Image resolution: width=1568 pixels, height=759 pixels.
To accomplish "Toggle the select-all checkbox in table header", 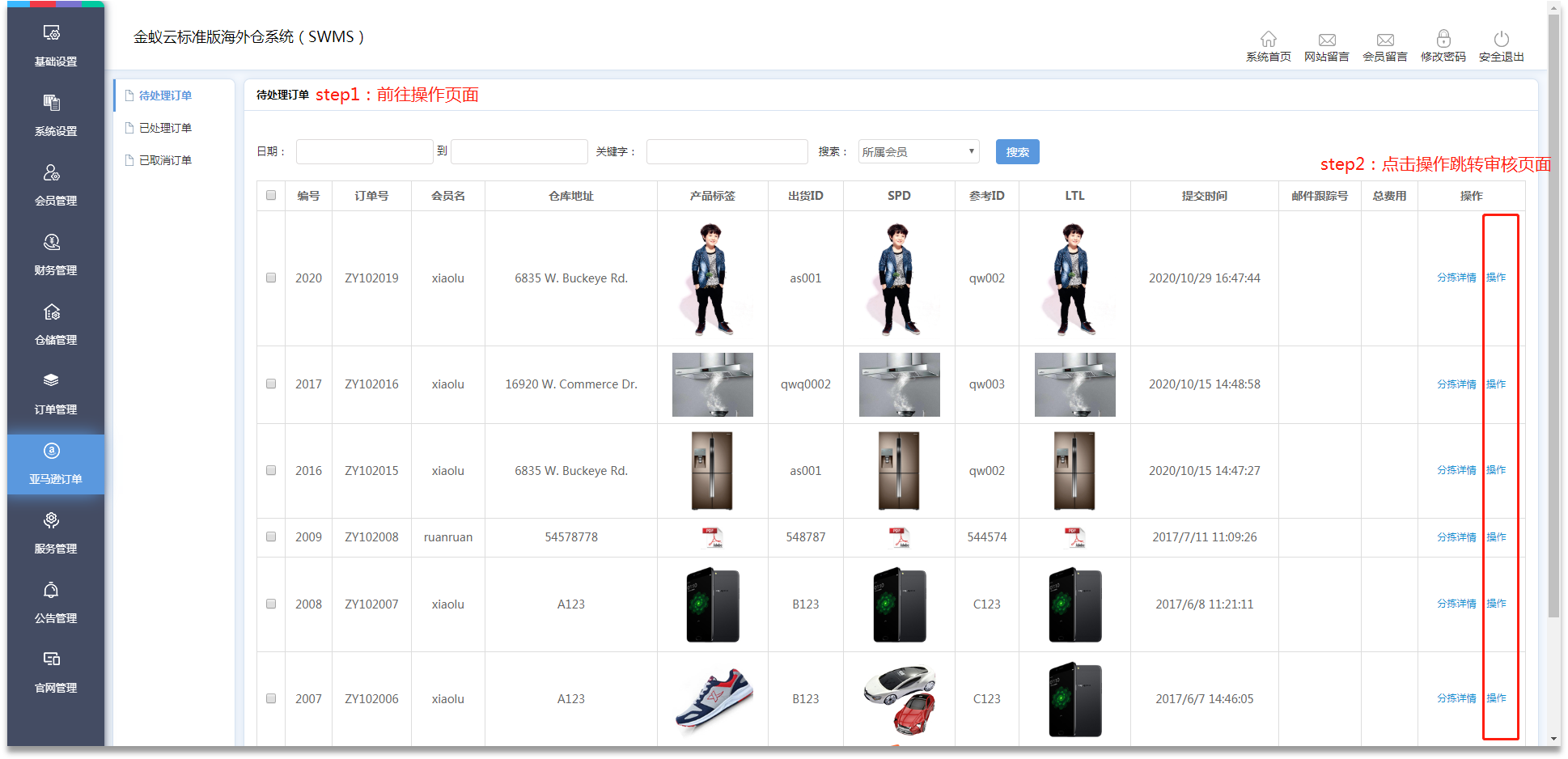I will (271, 195).
